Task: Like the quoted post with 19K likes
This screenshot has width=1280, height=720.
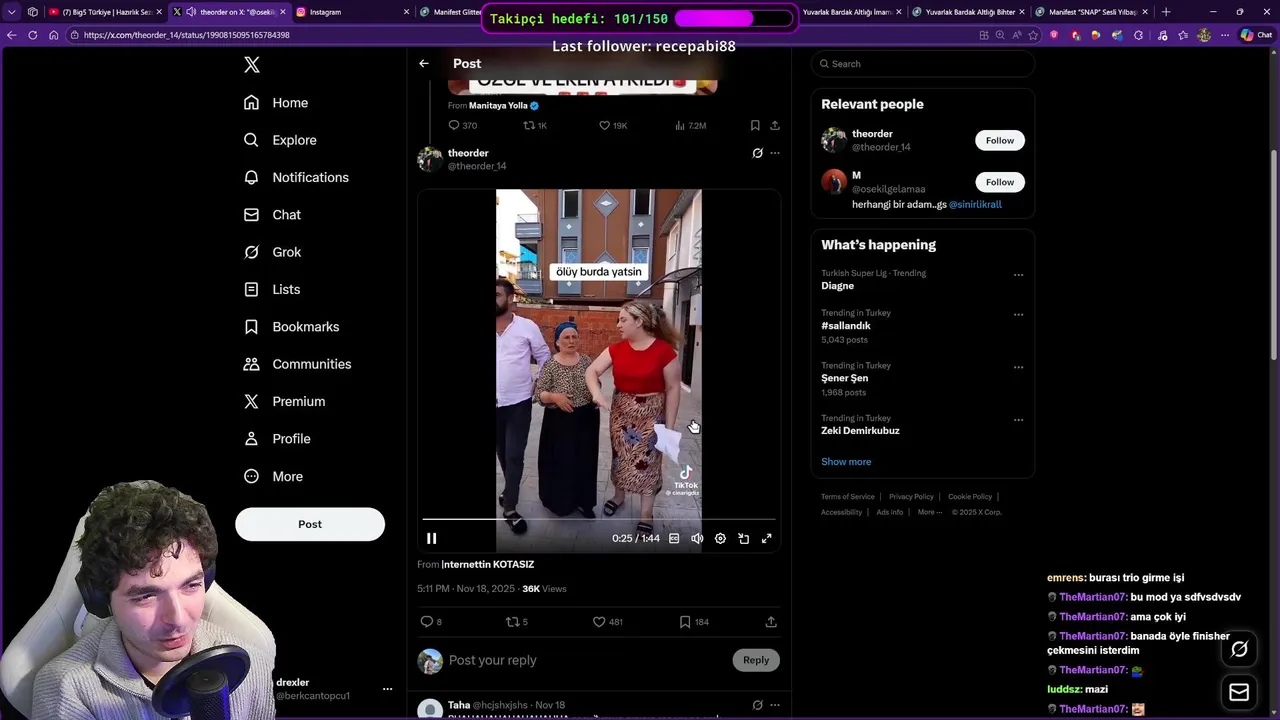Action: 604,125
